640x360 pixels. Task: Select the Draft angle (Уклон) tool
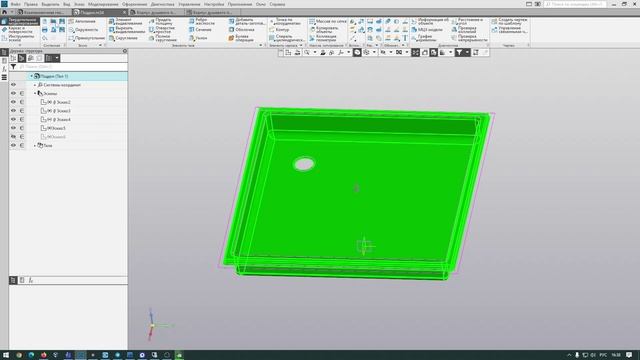click(x=198, y=38)
